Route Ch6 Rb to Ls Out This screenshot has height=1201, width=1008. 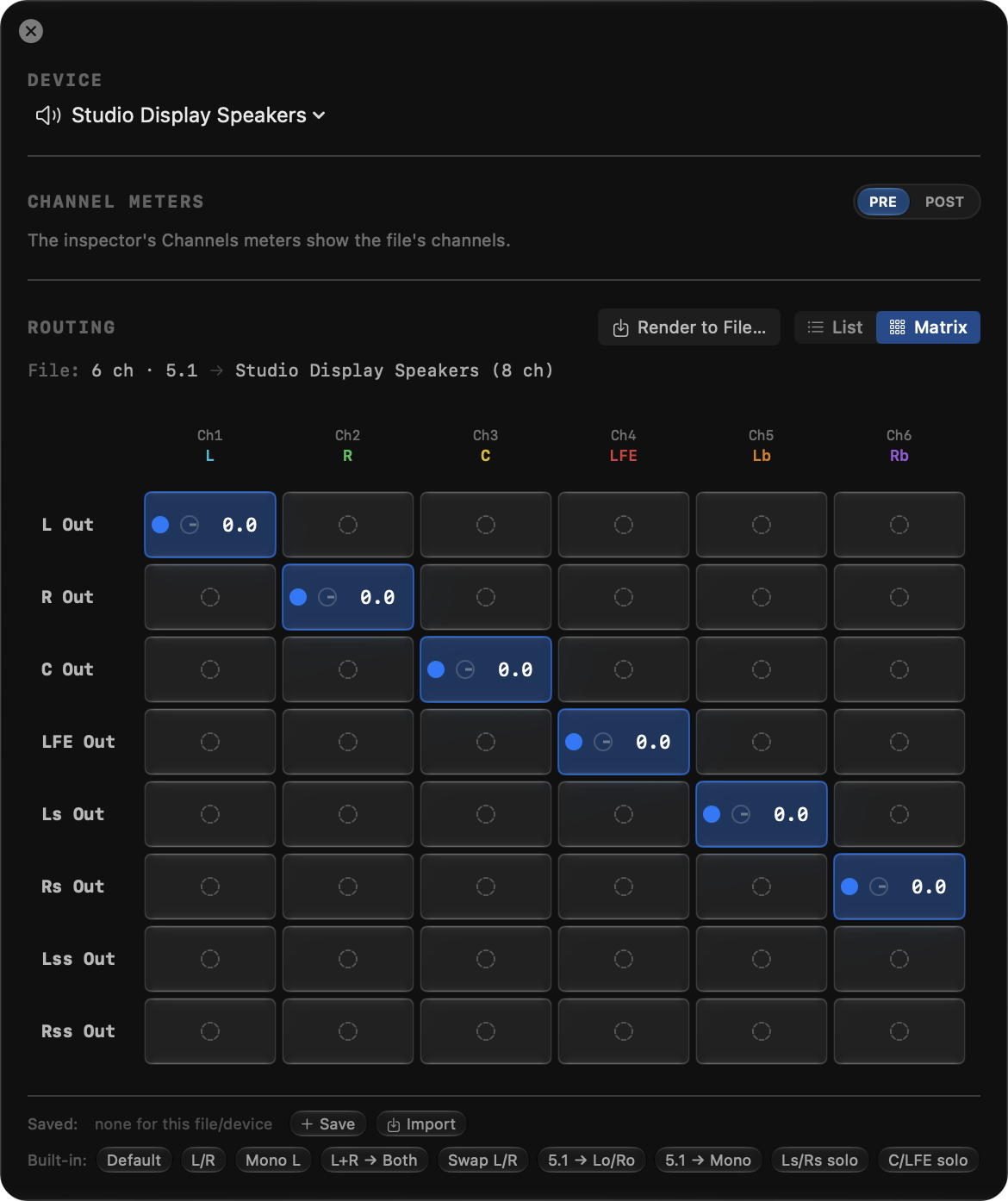(x=899, y=814)
